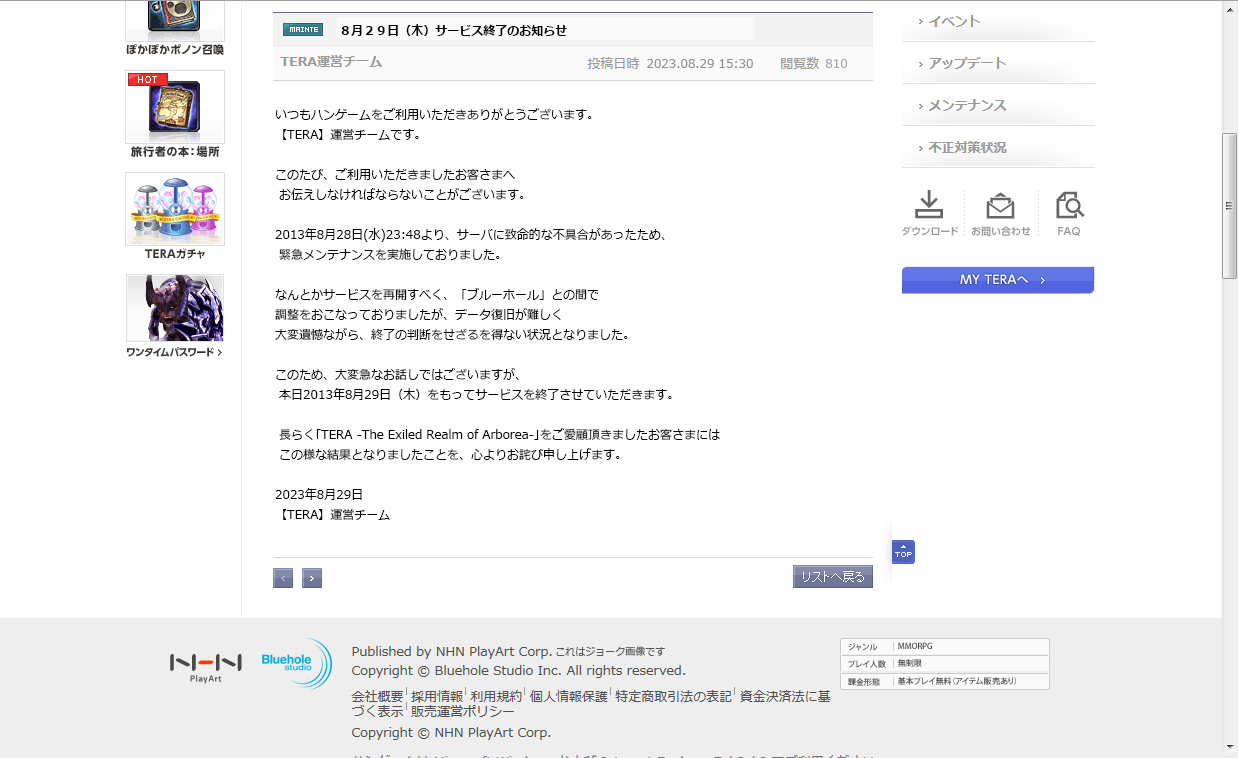Open the 会社概要 footer link
Viewport: 1238px width, 758px height.
377,696
